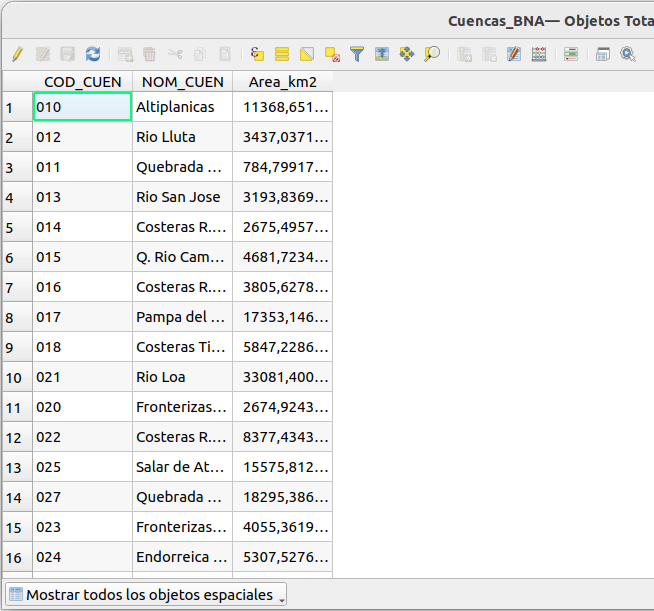The height and width of the screenshot is (611, 654).
Task: Open the field calculator abacus icon
Action: [x=539, y=54]
